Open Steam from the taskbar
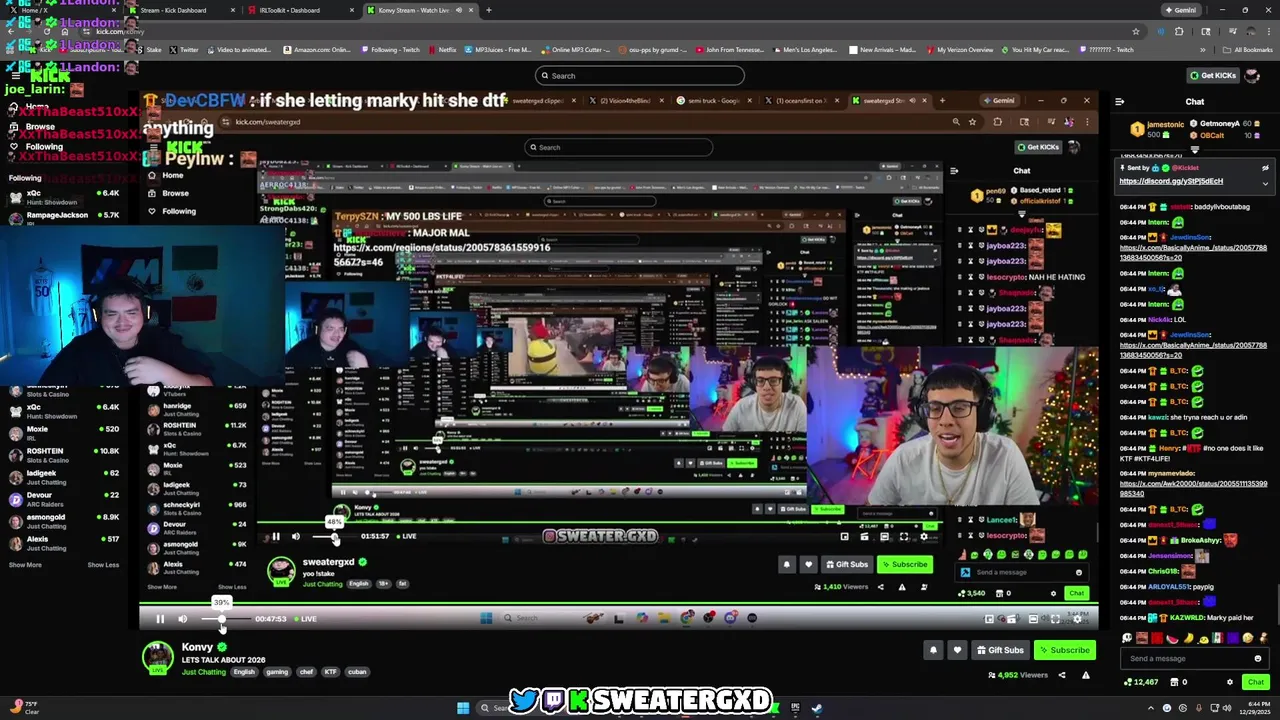The width and height of the screenshot is (1280, 720). click(817, 709)
